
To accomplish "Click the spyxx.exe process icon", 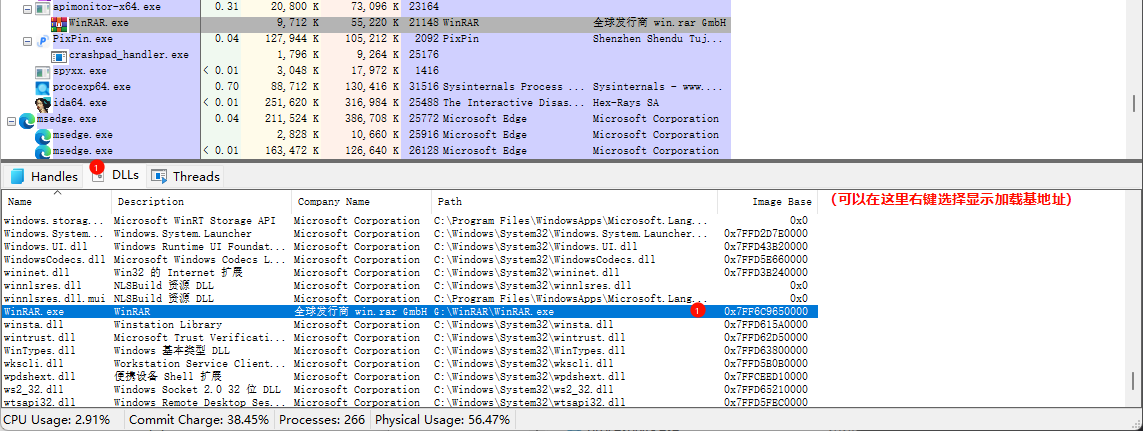I will [43, 71].
